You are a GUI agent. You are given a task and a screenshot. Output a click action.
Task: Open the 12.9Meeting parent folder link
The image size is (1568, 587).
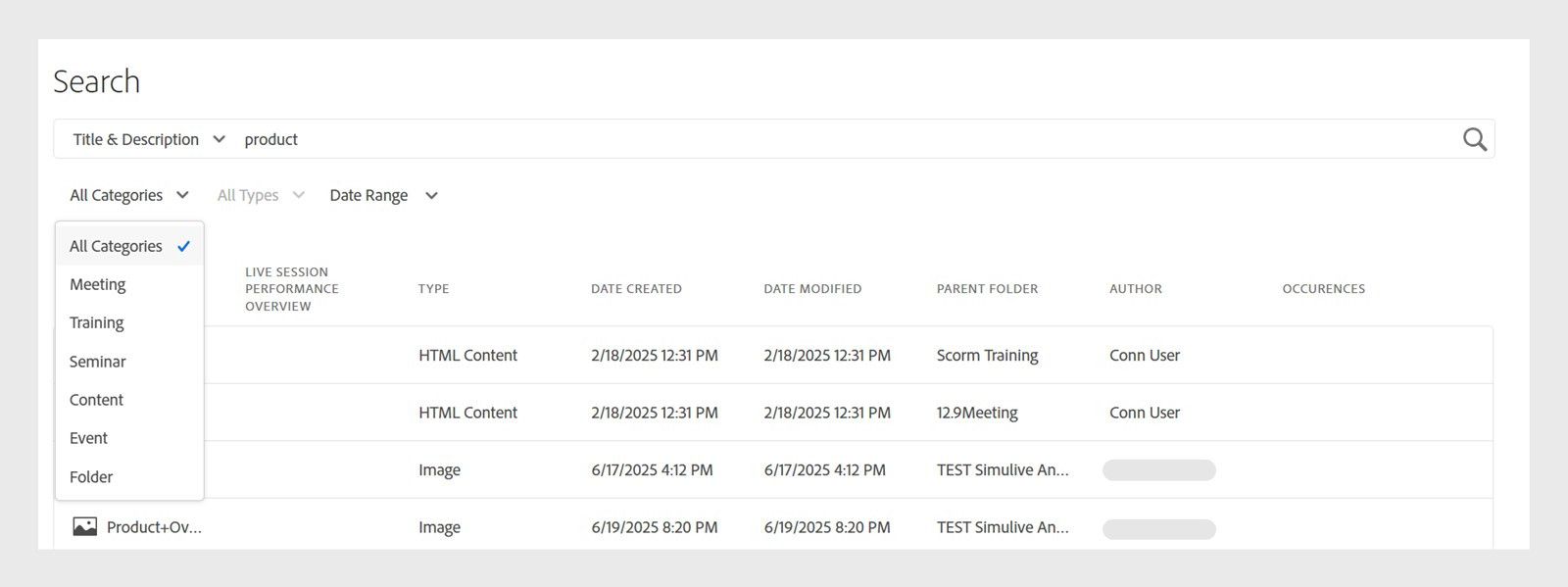(x=977, y=413)
